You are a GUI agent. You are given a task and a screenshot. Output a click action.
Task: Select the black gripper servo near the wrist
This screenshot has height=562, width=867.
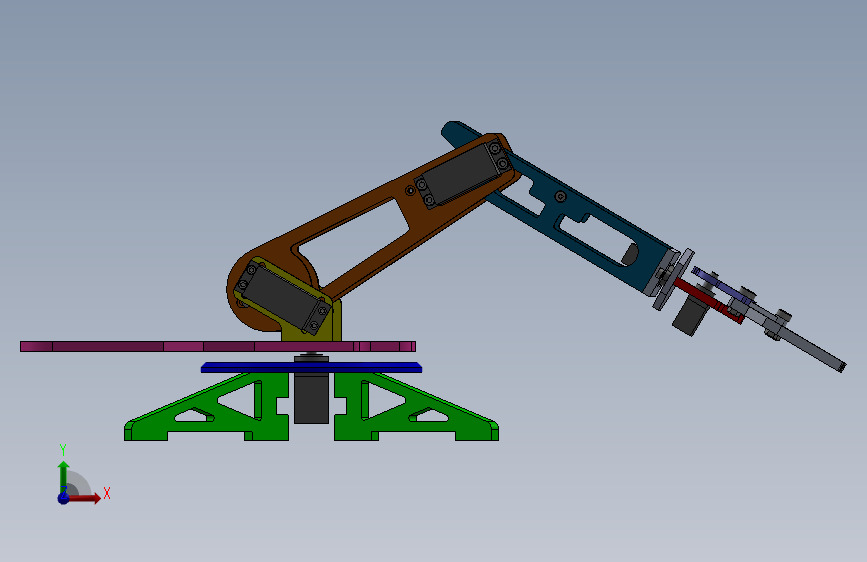689,315
